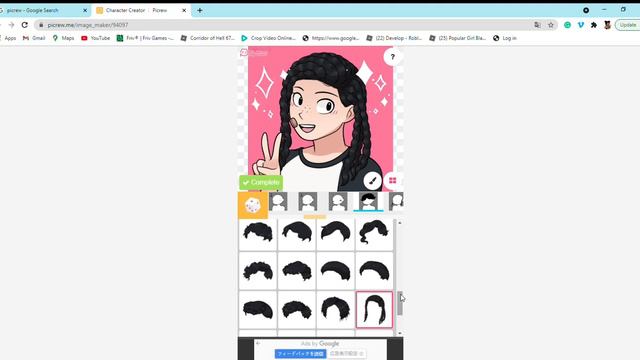
Task: Open the Friv Games bookmark
Action: [145, 38]
